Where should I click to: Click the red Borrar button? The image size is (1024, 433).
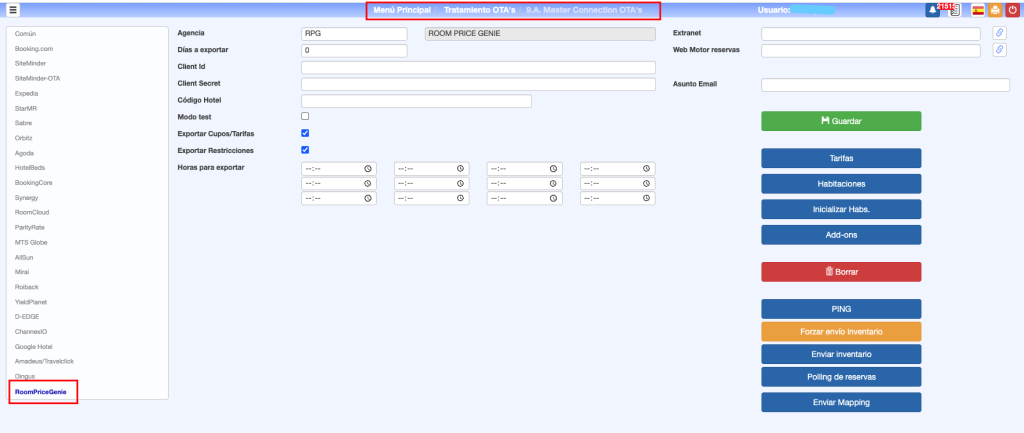[841, 272]
